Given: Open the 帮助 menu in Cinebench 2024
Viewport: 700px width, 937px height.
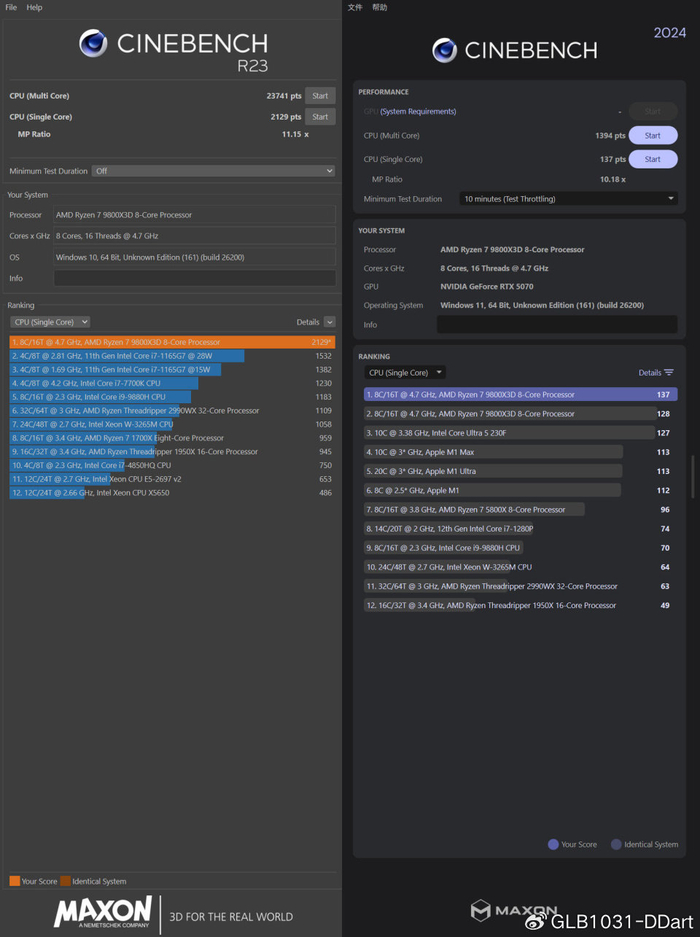Looking at the screenshot, I should tap(379, 7).
